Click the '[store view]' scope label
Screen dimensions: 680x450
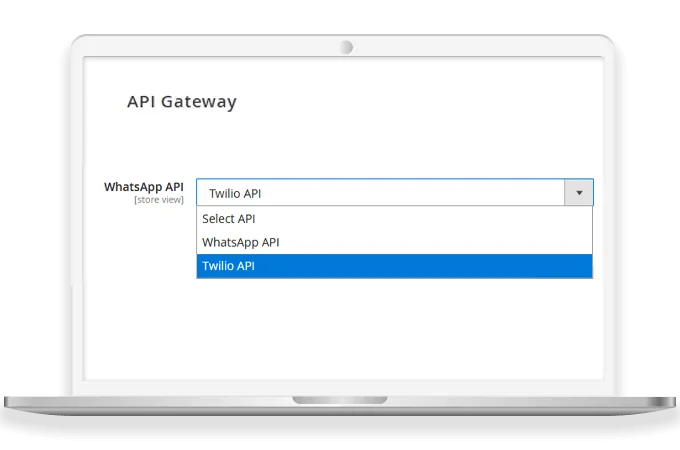(159, 200)
